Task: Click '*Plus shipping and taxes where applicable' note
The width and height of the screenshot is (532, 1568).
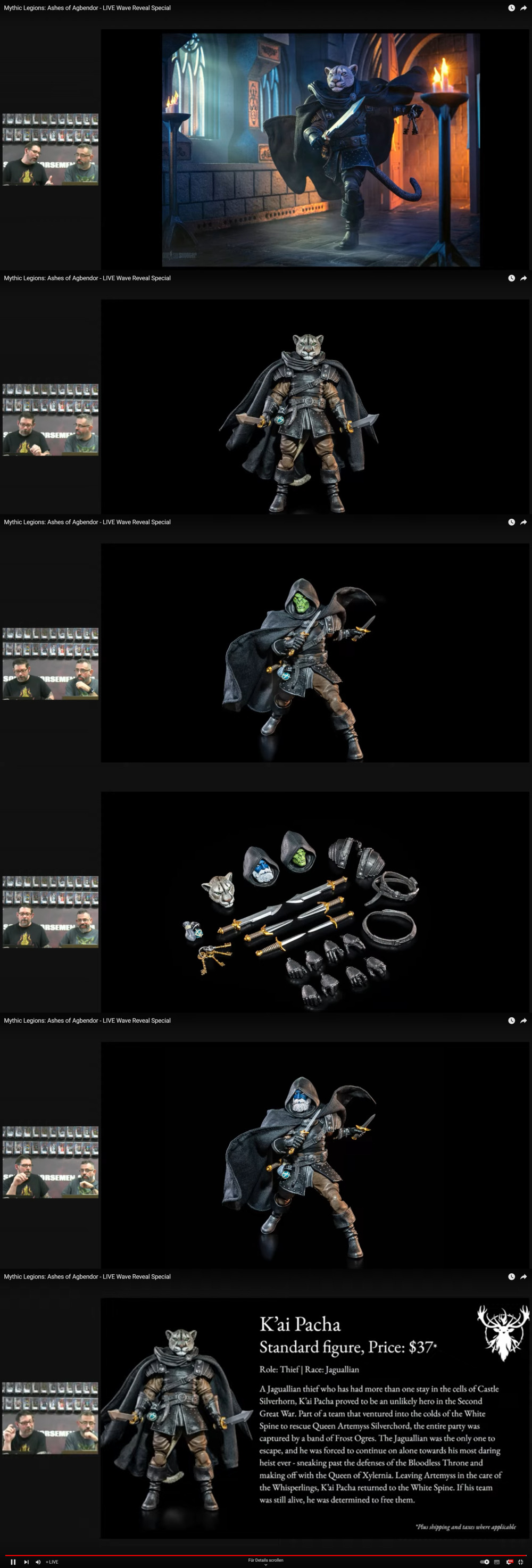Action: [x=465, y=1526]
